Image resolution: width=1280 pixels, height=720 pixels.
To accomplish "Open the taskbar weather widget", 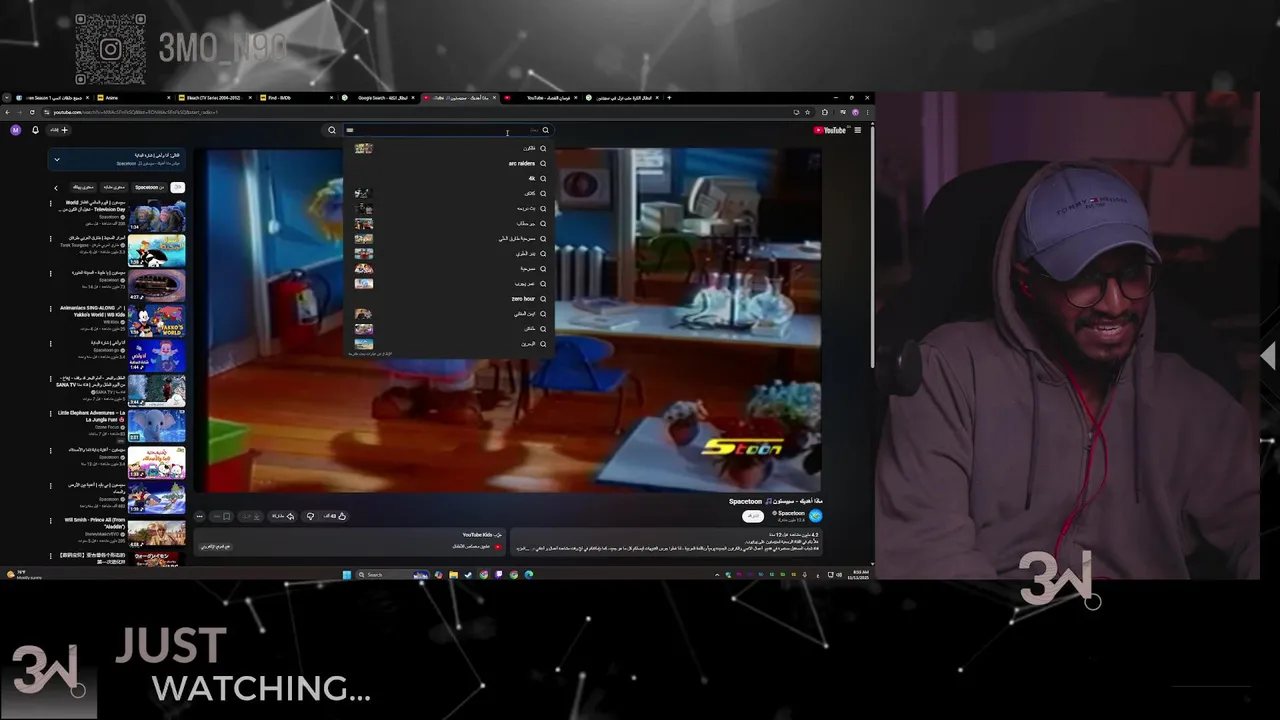I will pyautogui.click(x=25, y=575).
